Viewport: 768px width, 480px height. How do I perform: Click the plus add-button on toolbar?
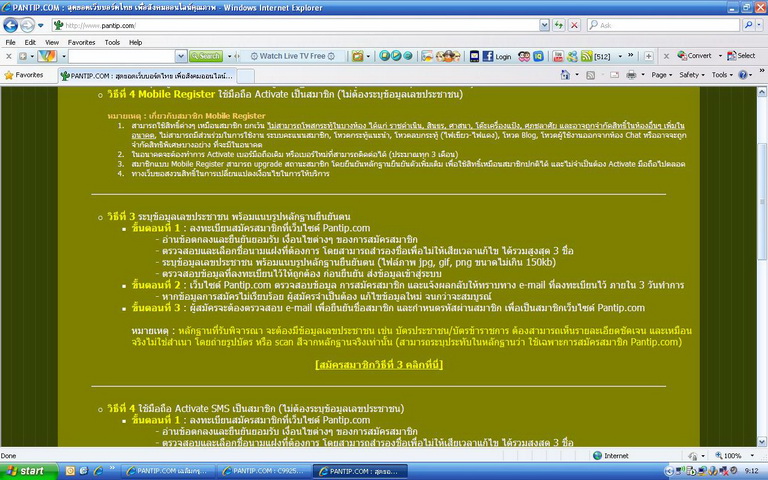coord(648,56)
